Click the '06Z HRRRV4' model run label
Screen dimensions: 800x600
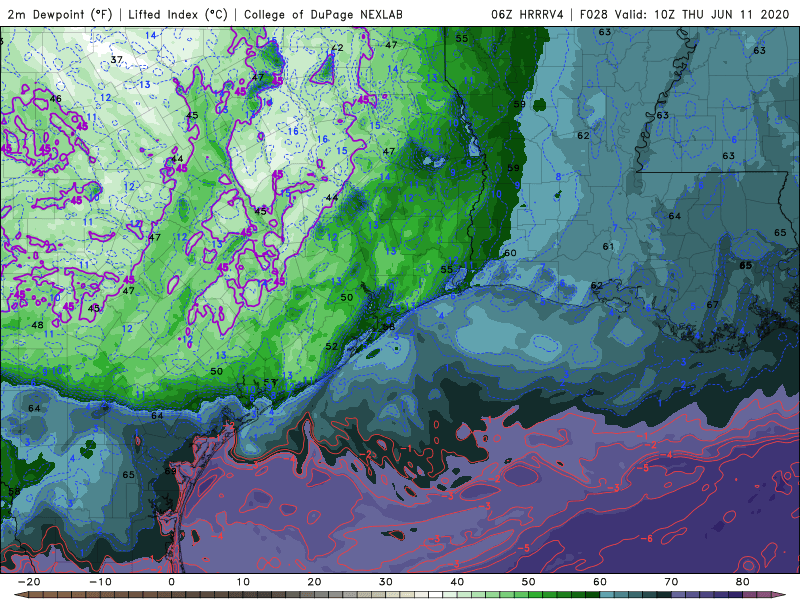coord(527,14)
